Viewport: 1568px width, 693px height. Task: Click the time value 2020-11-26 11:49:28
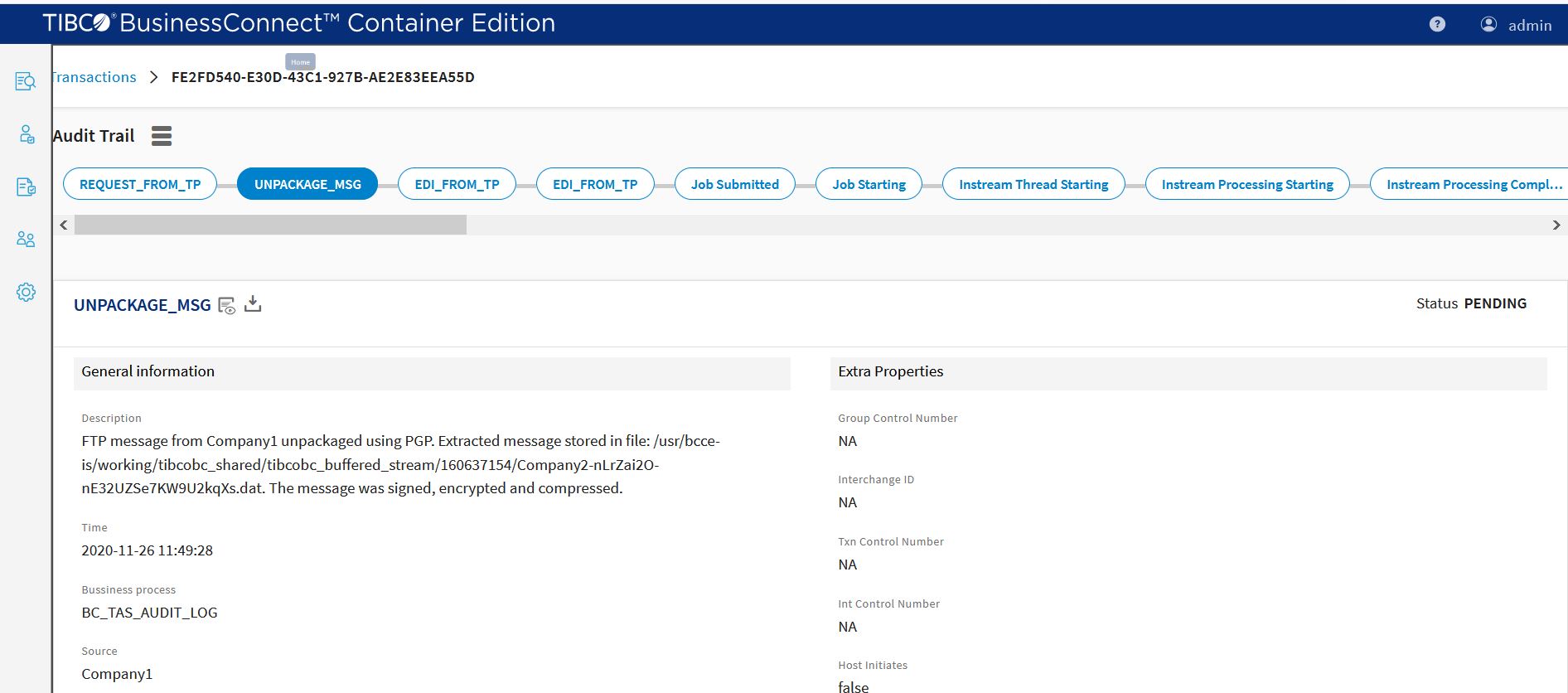148,550
